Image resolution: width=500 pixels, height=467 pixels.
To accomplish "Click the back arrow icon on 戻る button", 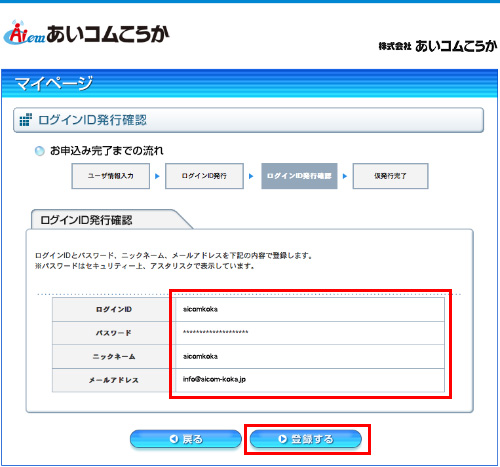I will coord(174,439).
